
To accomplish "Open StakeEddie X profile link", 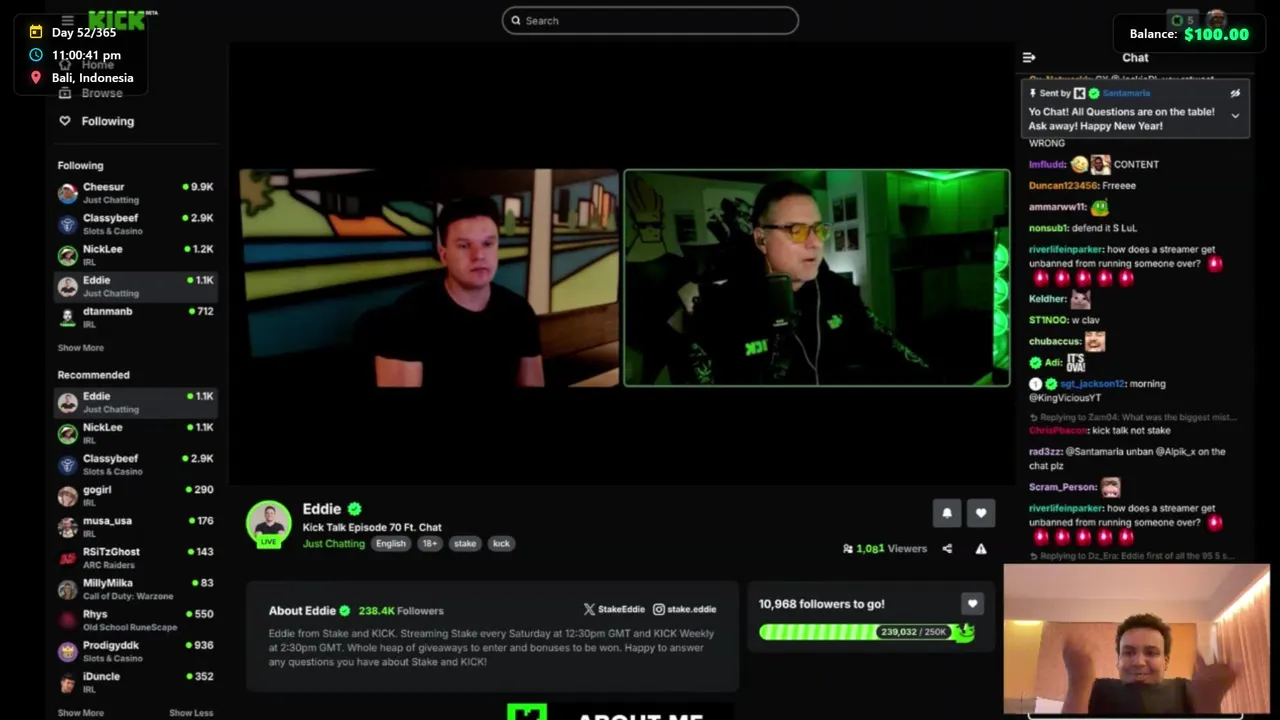I will pos(614,609).
